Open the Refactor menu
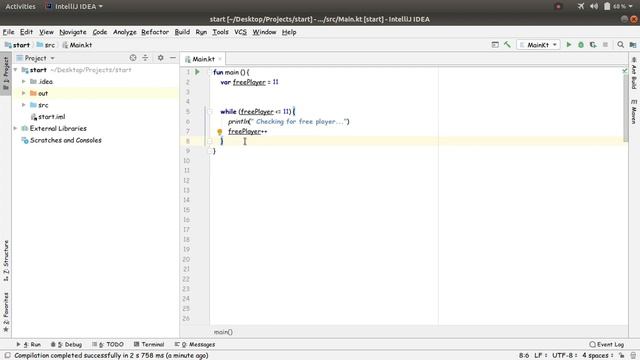 coord(155,32)
